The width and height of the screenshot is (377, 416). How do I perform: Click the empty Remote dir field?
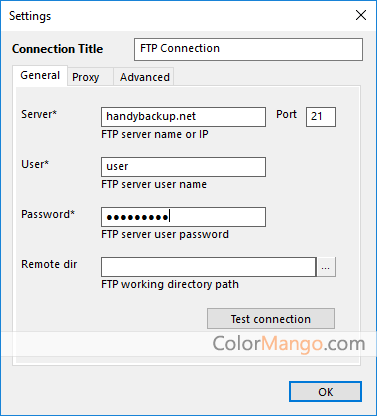tap(208, 267)
